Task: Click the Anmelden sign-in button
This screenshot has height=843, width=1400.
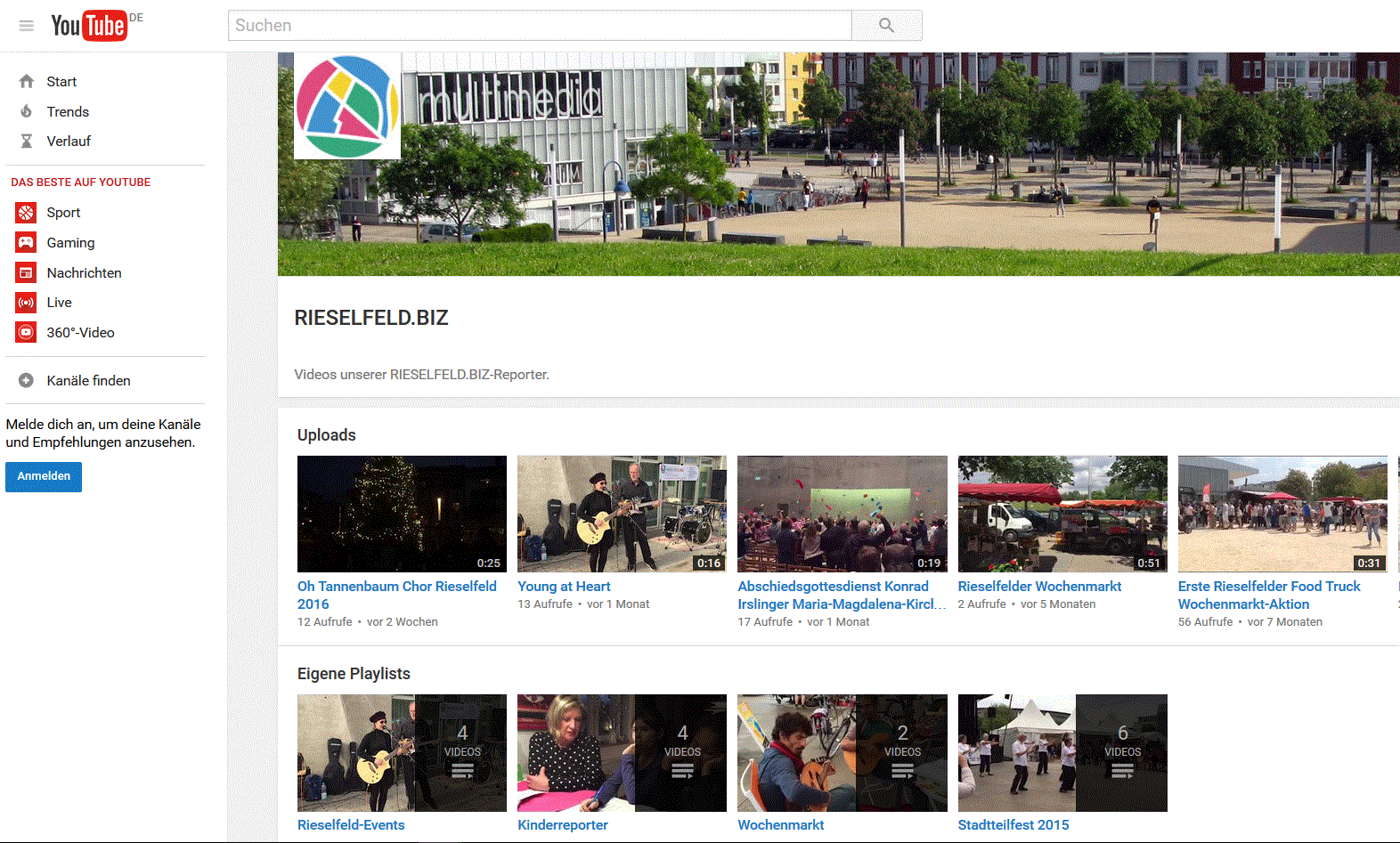Action: (44, 476)
